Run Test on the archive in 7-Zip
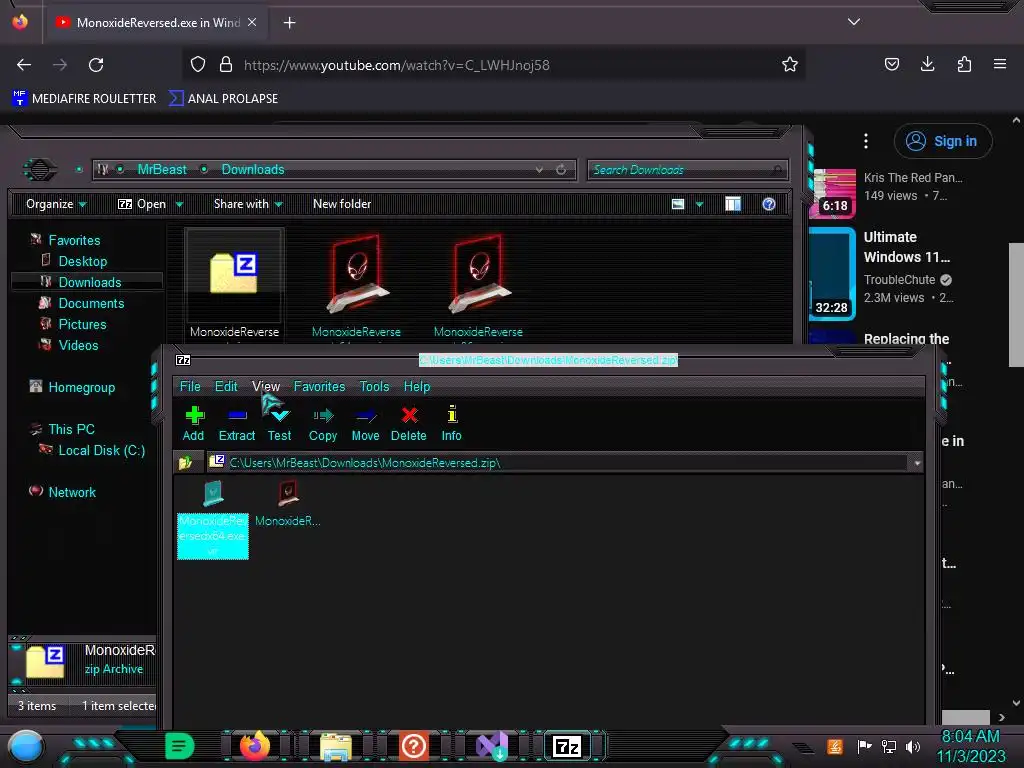 pos(280,423)
